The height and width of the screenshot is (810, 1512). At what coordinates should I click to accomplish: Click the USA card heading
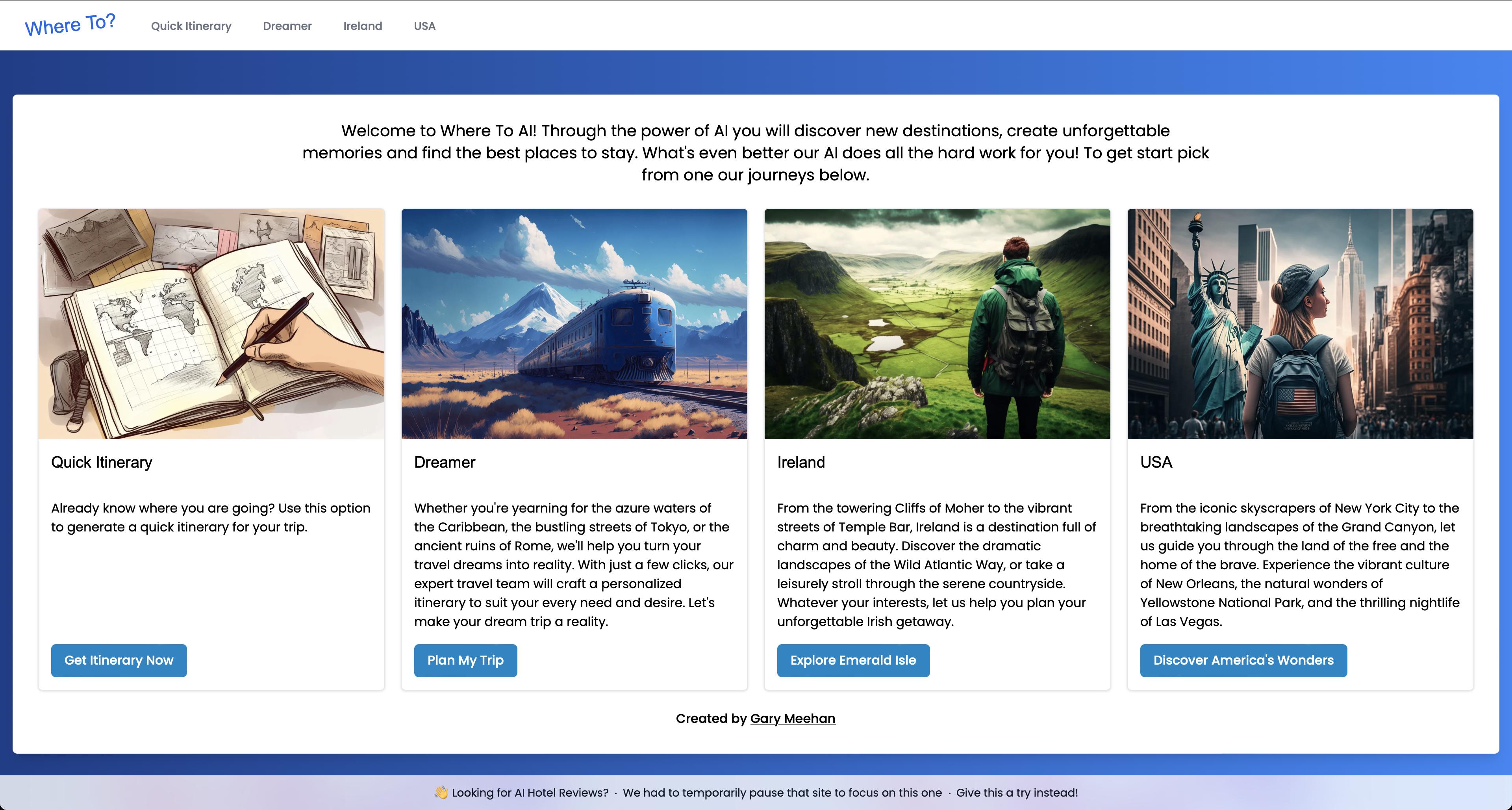1156,462
